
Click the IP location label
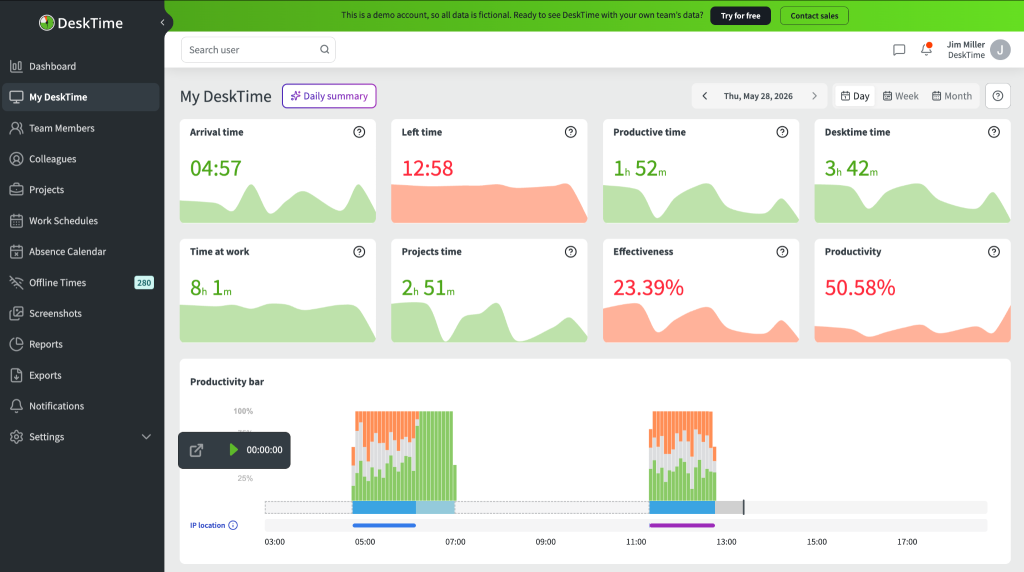[x=208, y=526]
